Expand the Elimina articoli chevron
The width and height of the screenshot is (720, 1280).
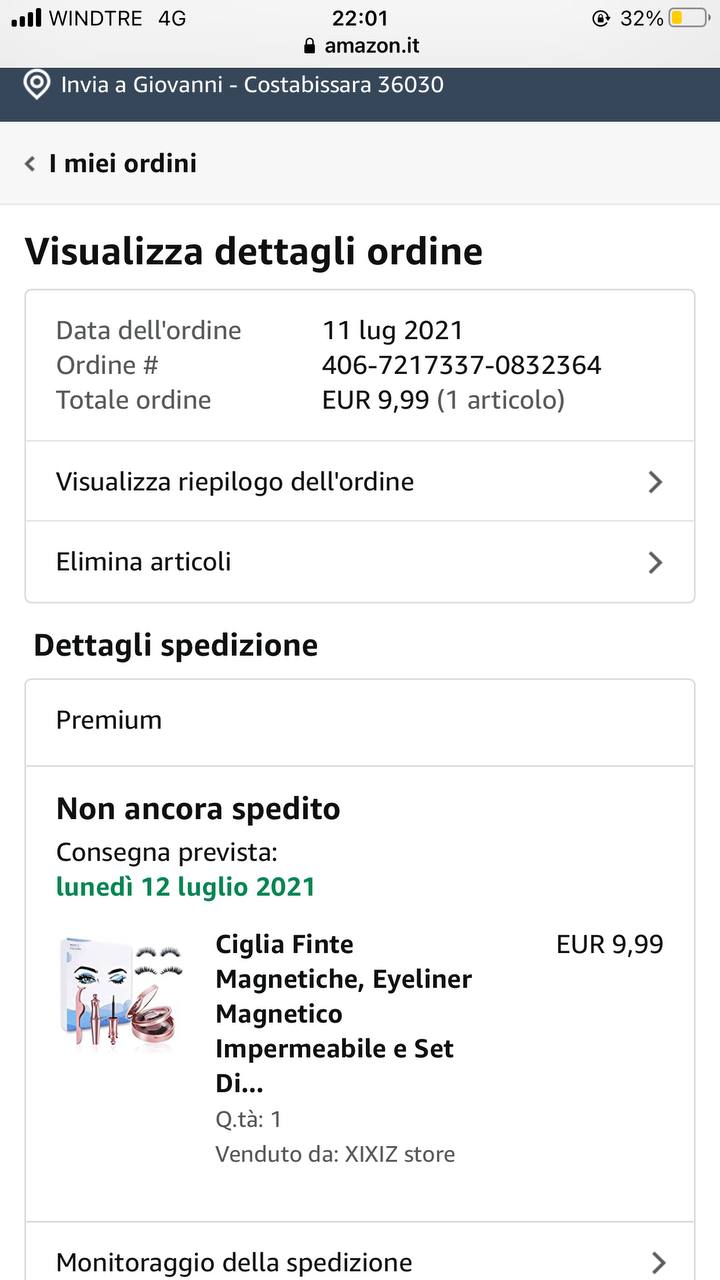click(x=655, y=562)
